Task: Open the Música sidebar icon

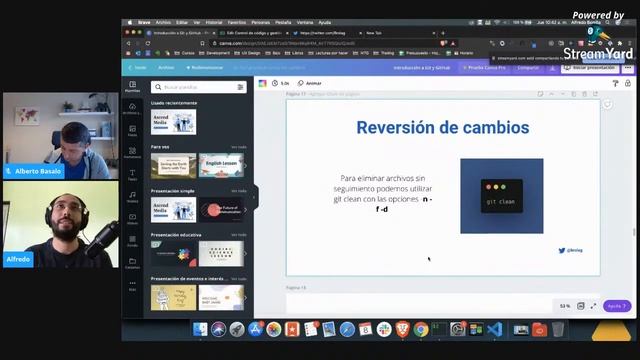Action: (132, 197)
